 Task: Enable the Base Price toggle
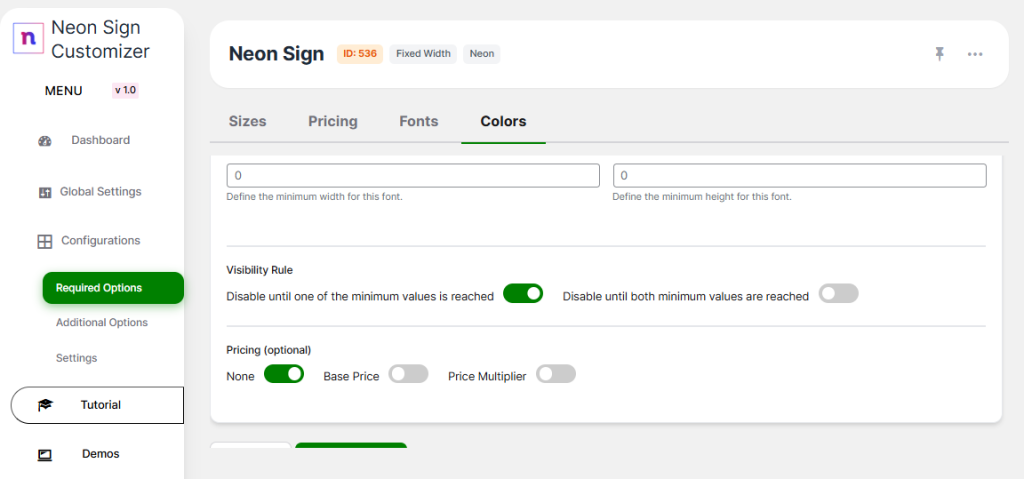click(x=408, y=374)
